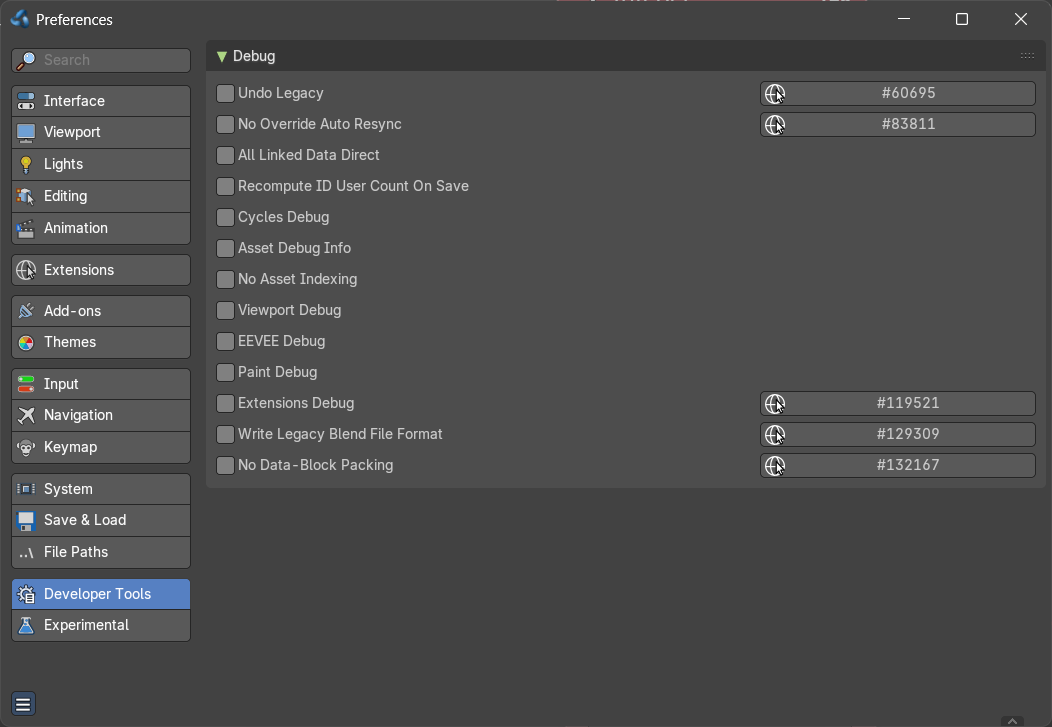Go to the Keymap preferences

point(101,447)
